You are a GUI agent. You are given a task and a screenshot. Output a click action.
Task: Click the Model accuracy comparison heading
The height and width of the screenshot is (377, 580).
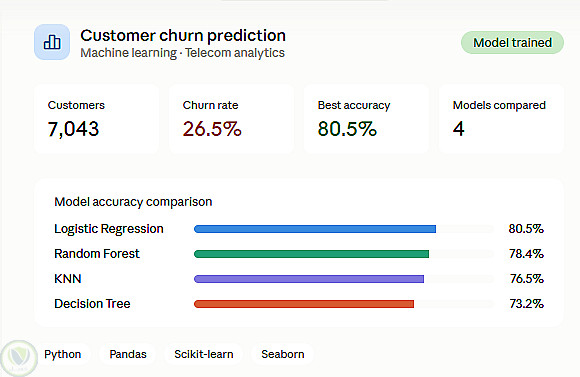coord(133,202)
